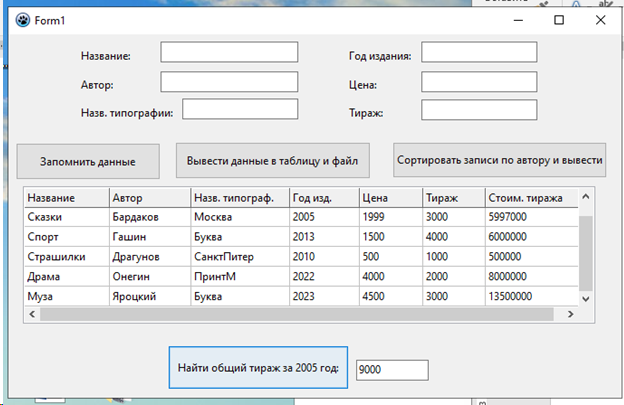Screen dimensions: 624x405
Task: Focus the Назв. типографии input field
Action: pos(240,110)
